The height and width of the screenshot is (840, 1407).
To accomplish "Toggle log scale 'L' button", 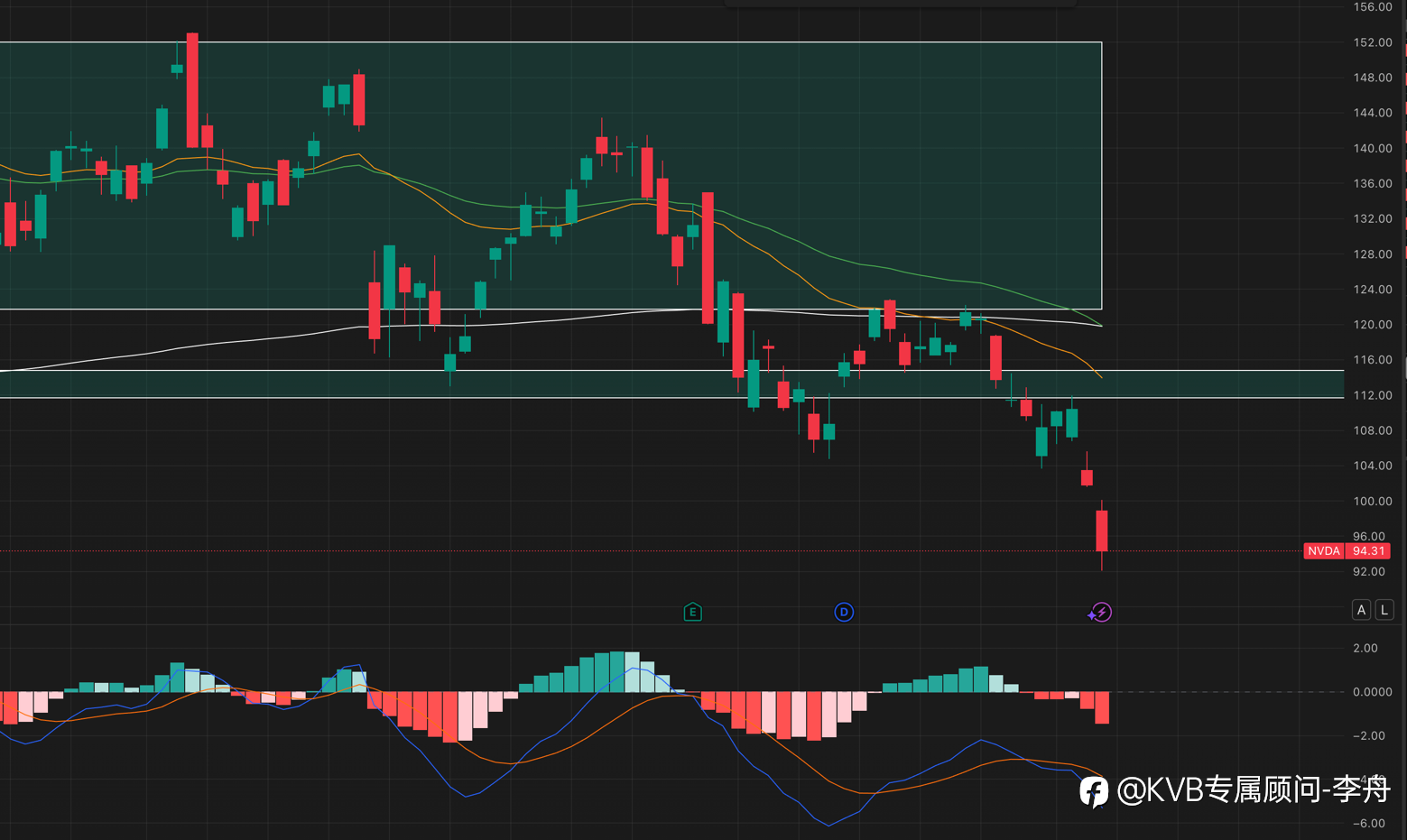I will pos(1384,610).
